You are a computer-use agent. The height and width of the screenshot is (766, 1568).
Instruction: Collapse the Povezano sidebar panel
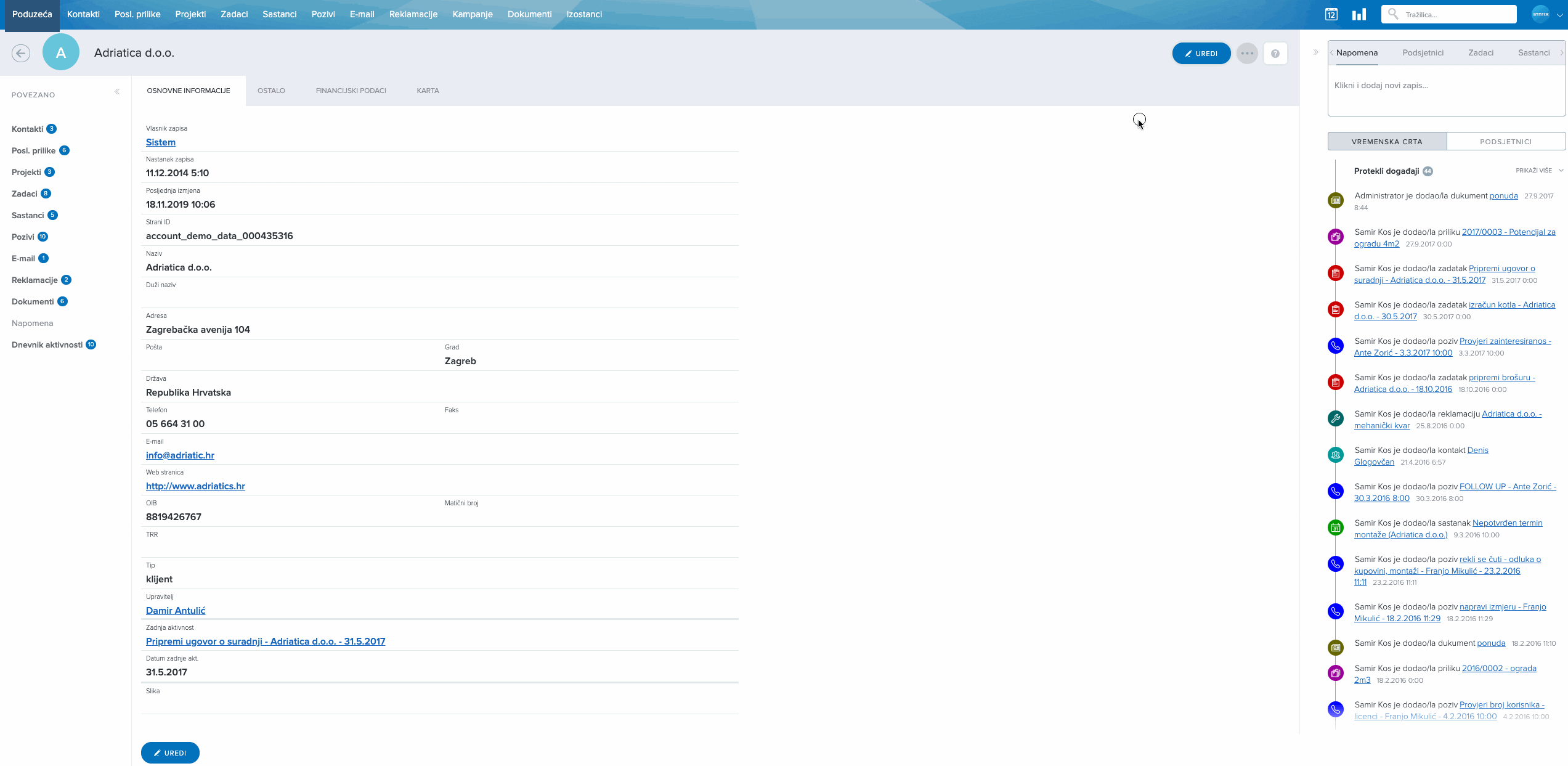tap(117, 92)
